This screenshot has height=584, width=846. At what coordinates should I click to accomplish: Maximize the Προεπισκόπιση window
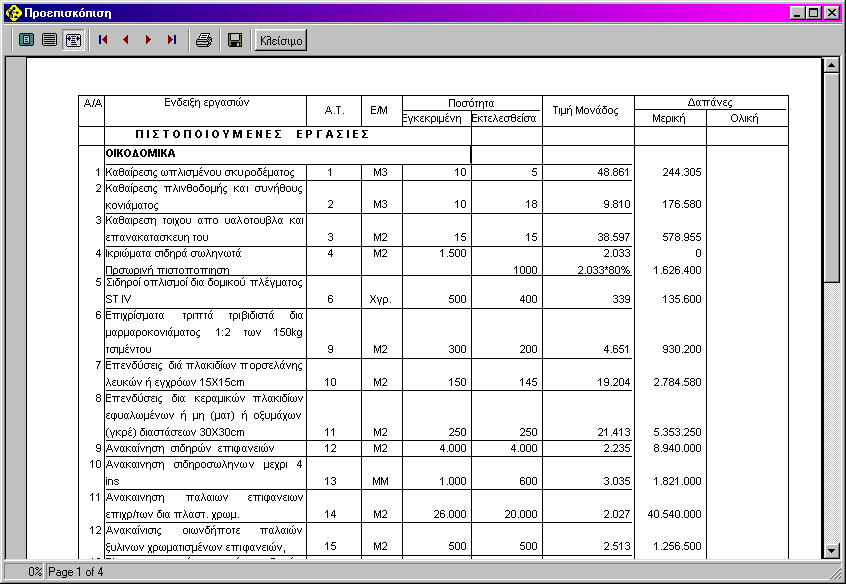point(813,13)
